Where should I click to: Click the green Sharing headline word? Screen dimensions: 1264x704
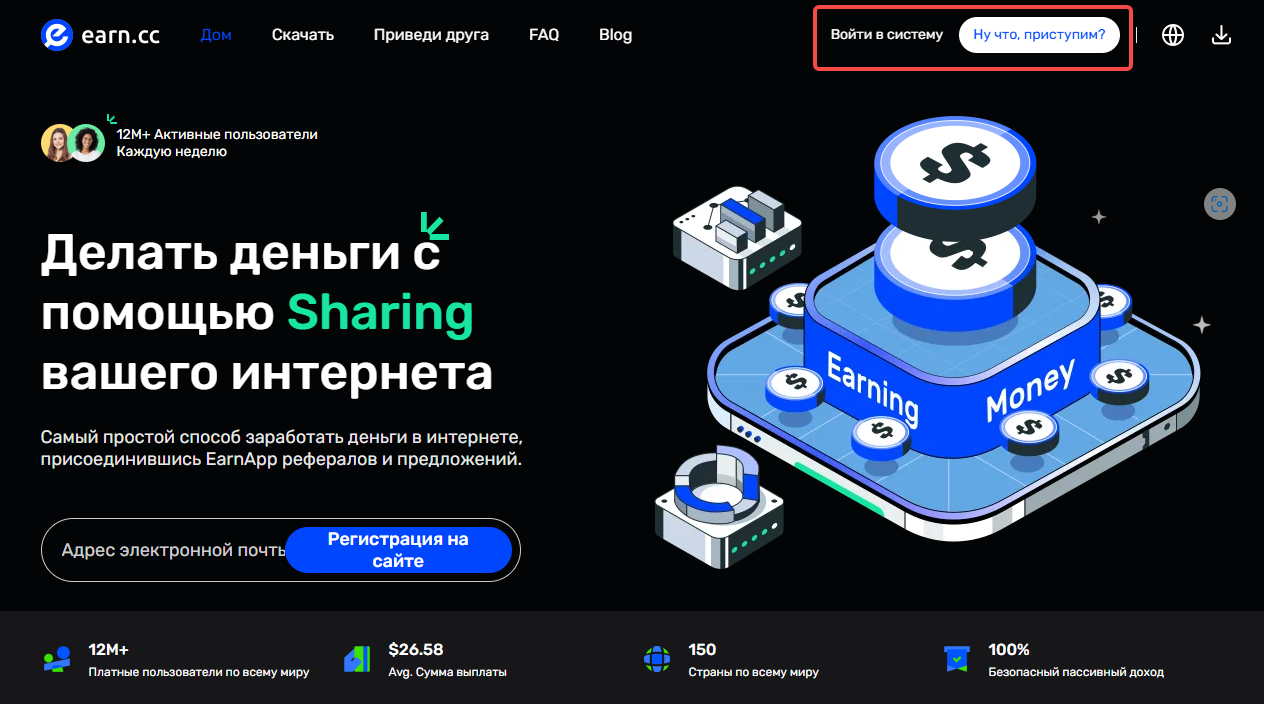(381, 313)
